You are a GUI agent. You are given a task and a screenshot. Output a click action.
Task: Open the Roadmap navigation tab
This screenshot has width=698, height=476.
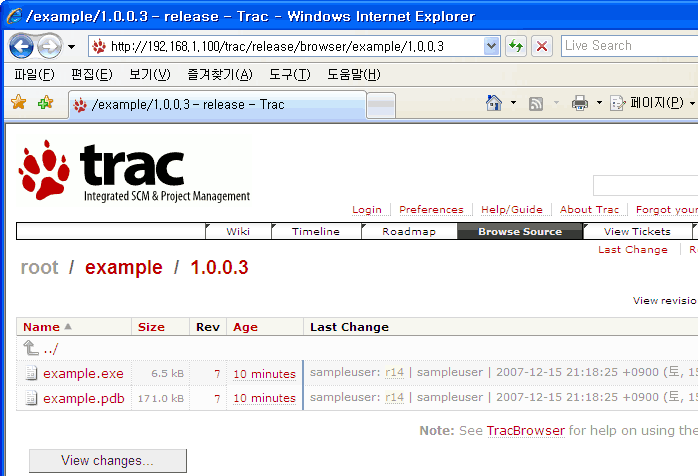click(x=409, y=231)
